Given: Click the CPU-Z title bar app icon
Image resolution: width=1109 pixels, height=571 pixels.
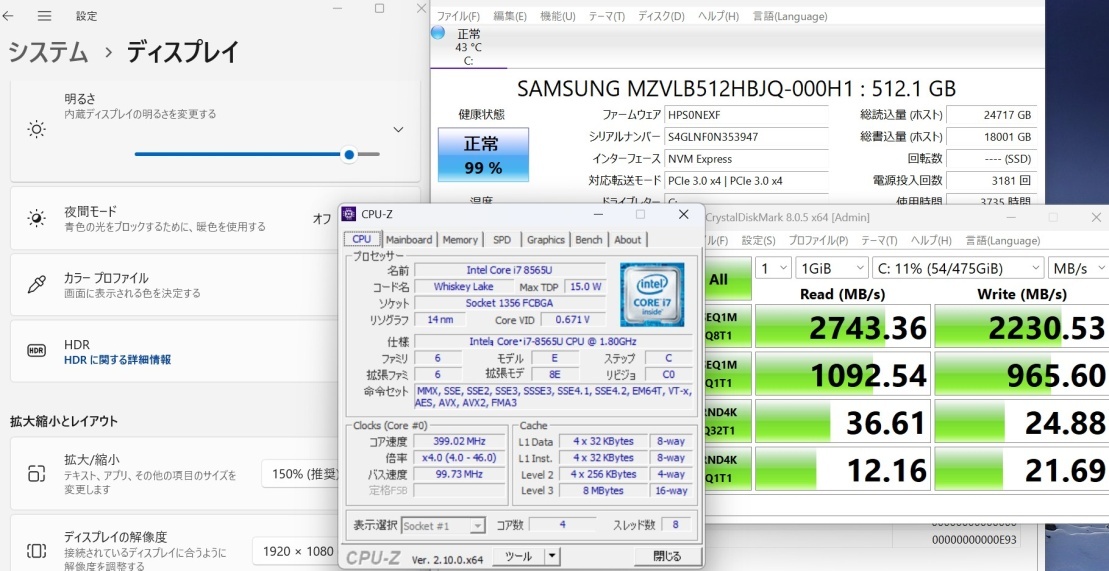Looking at the screenshot, I should 349,214.
